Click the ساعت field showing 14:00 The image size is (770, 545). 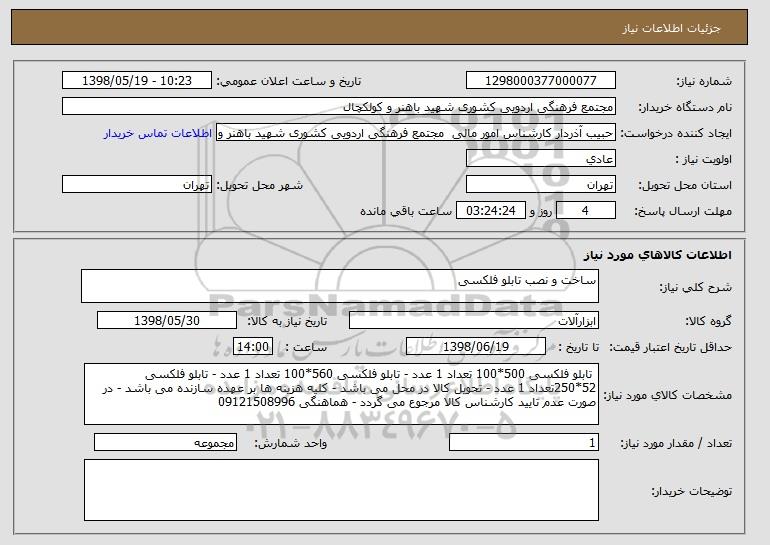253,347
